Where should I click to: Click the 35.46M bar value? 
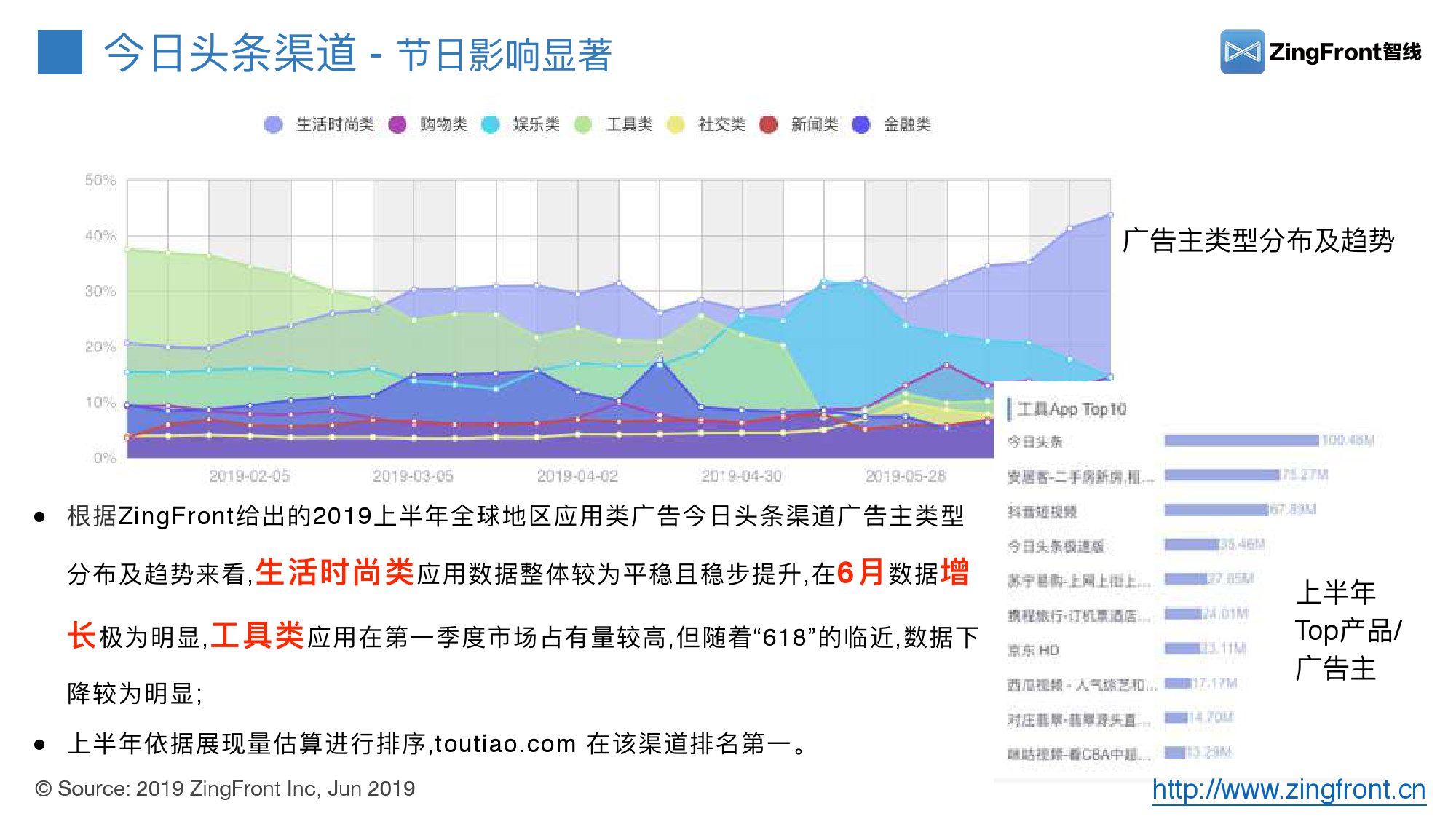pos(1243,544)
